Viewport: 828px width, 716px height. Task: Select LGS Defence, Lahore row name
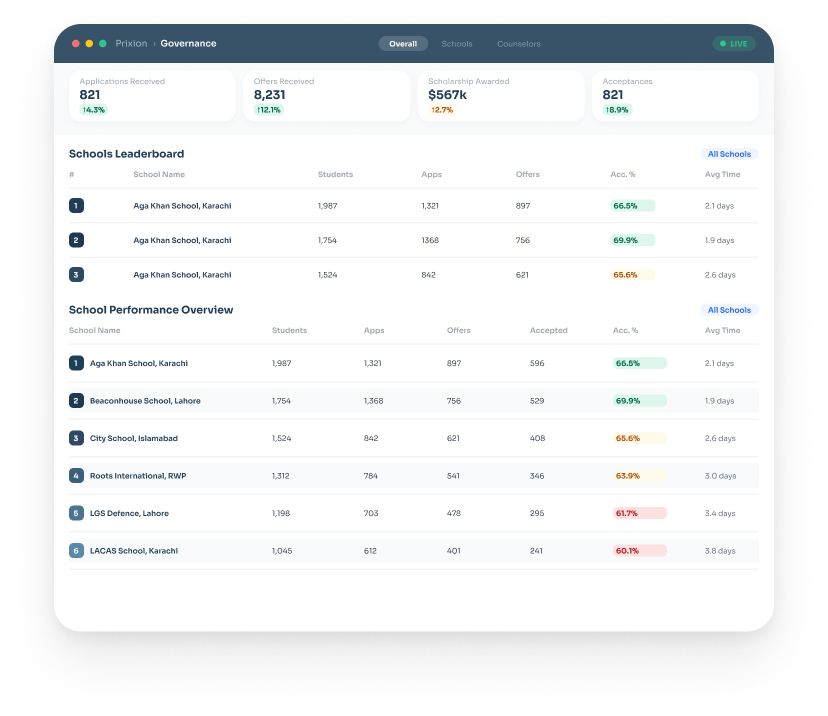tap(129, 513)
